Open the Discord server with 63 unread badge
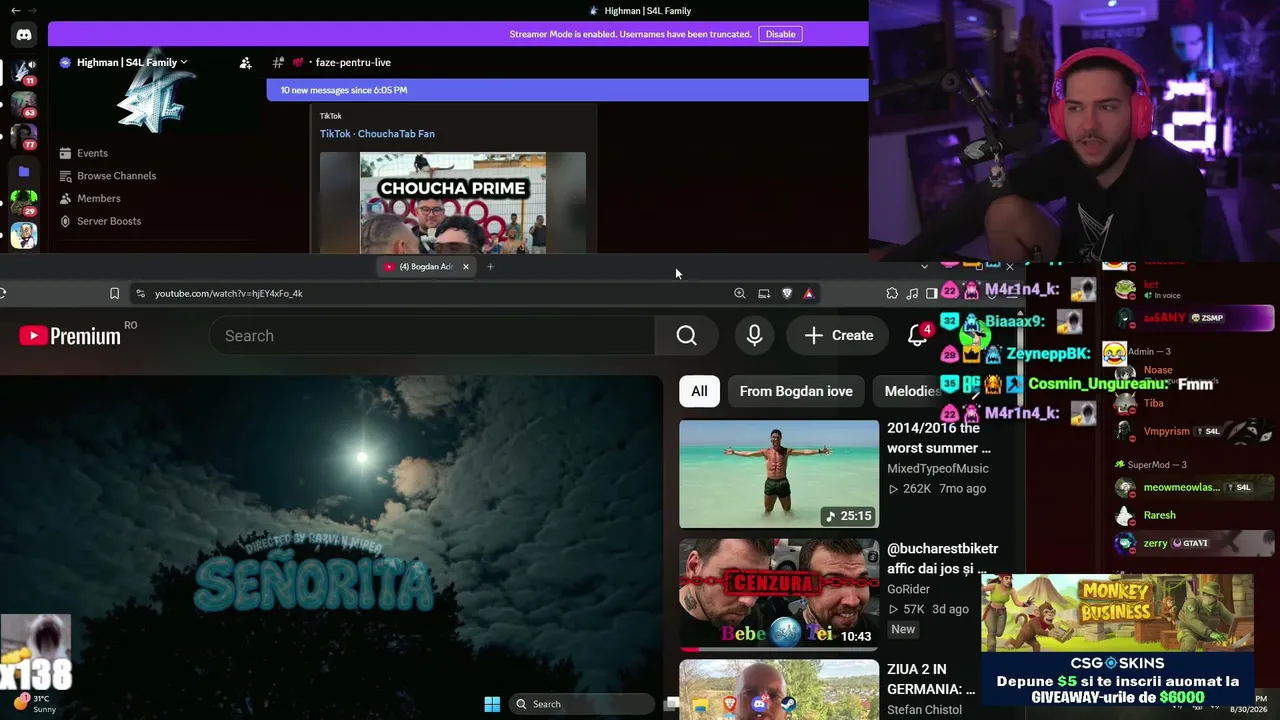Viewport: 1280px width, 720px height. 24,104
